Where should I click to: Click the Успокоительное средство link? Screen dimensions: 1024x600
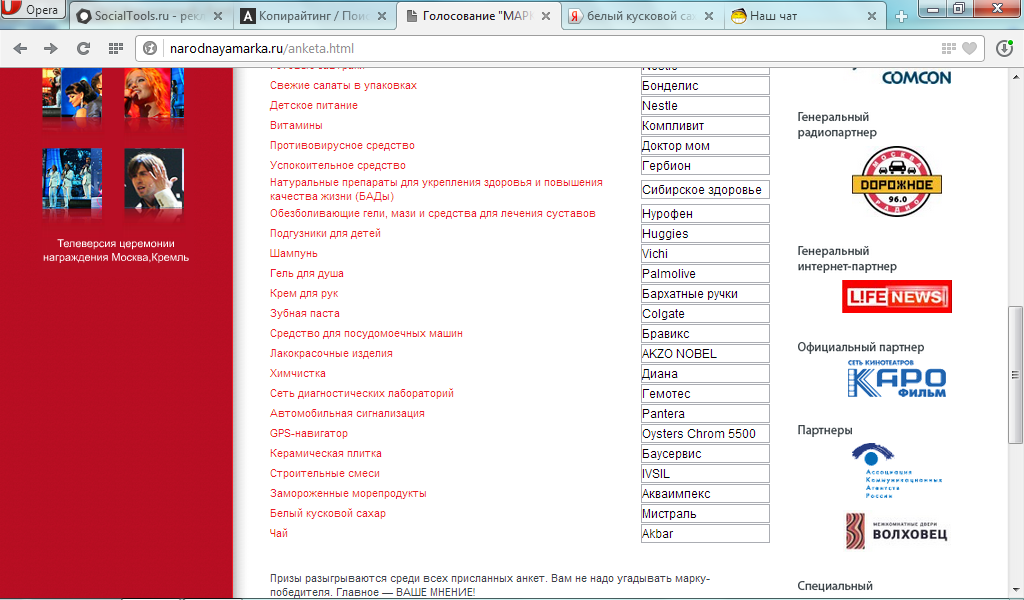click(338, 166)
